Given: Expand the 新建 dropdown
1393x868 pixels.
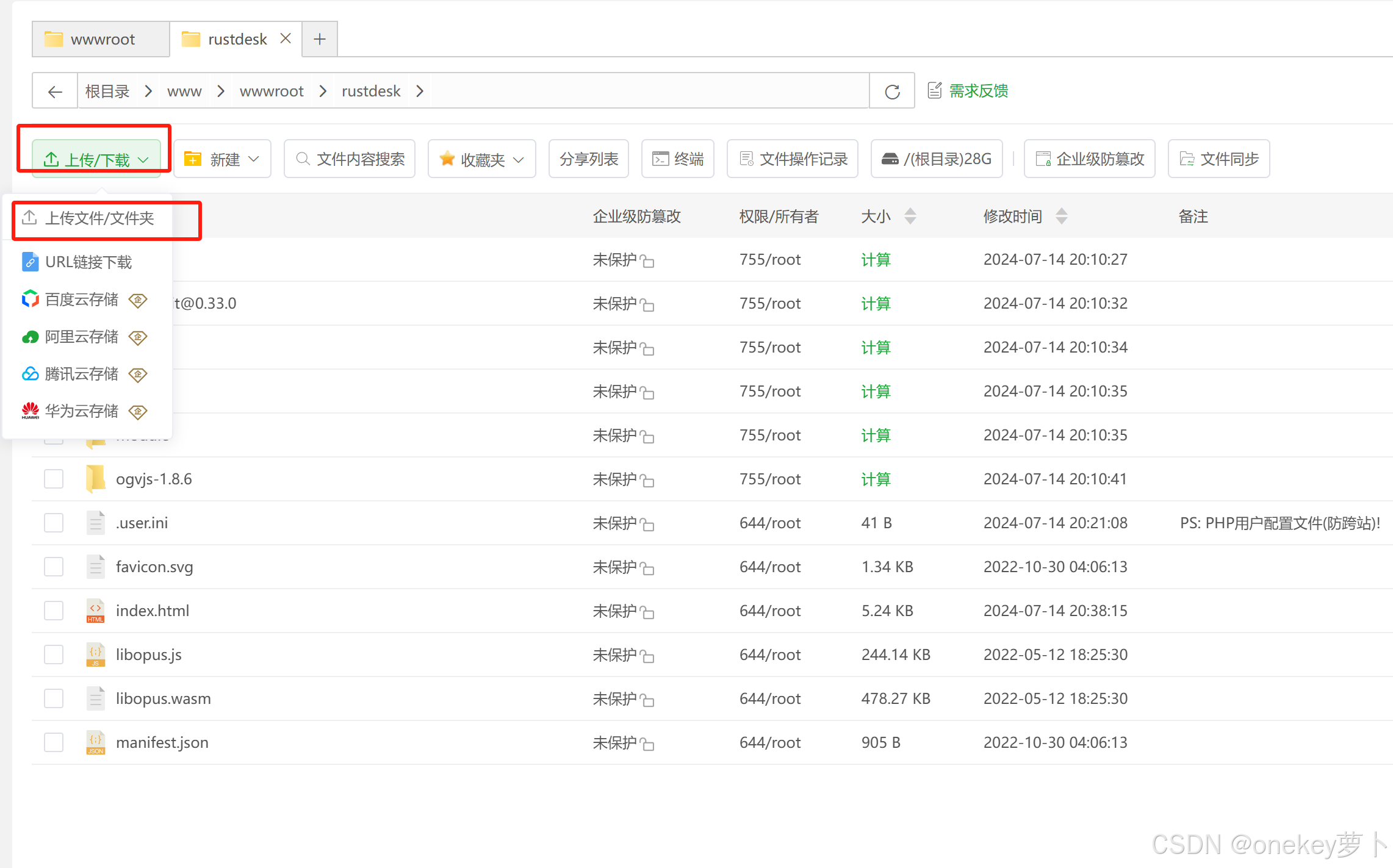Looking at the screenshot, I should 222,159.
